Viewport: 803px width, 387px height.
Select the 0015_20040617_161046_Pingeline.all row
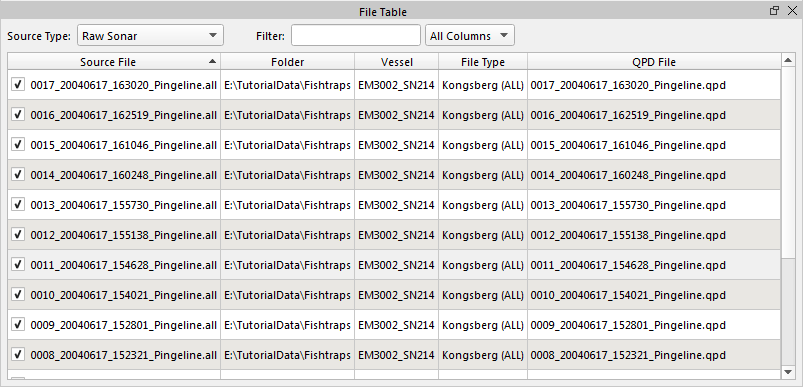(394, 145)
